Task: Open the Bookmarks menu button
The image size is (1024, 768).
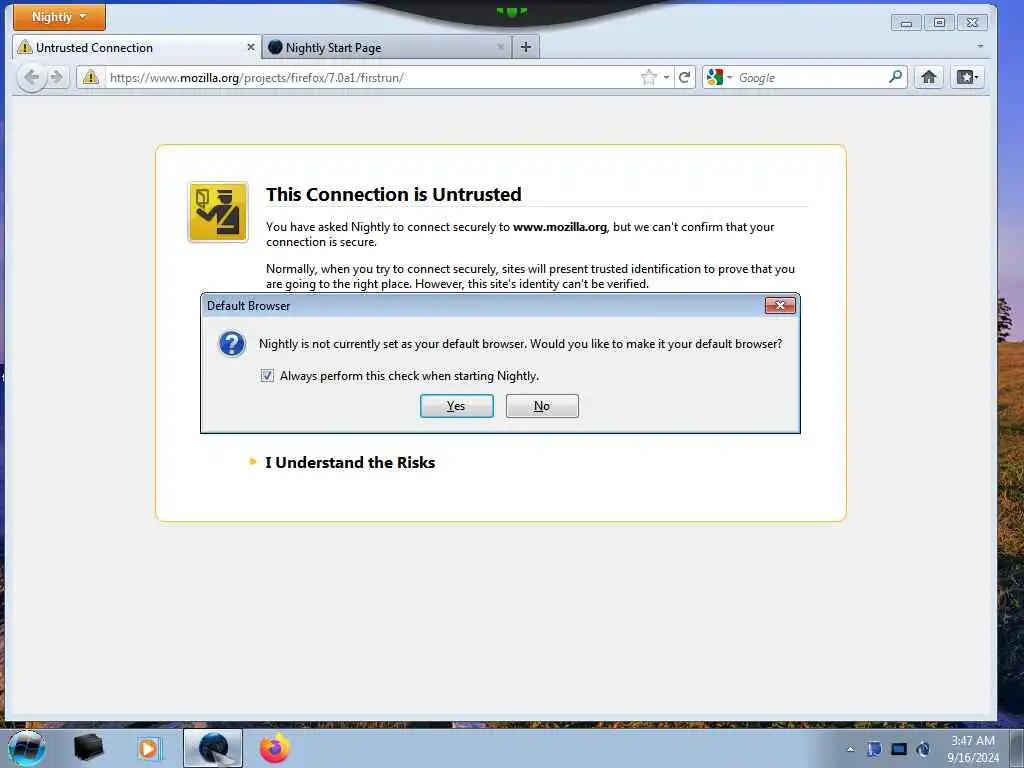Action: 967,78
